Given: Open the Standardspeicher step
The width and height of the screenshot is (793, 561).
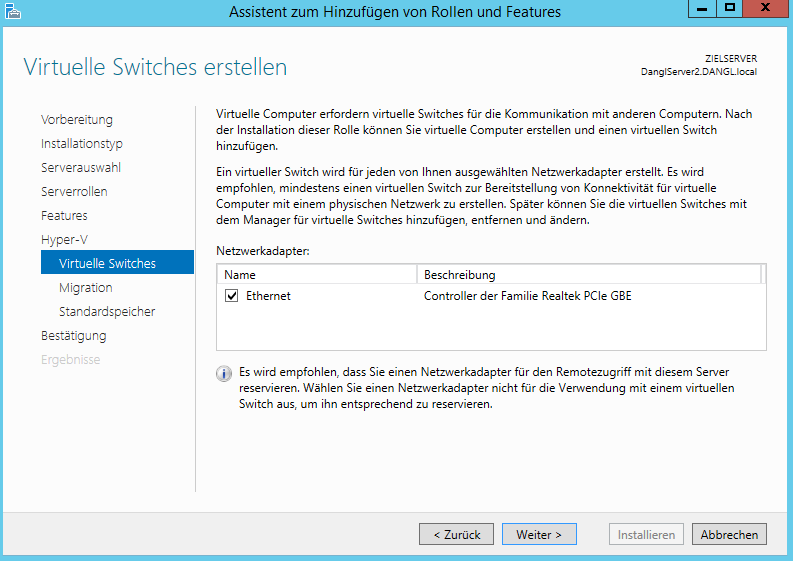Looking at the screenshot, I should pyautogui.click(x=107, y=311).
